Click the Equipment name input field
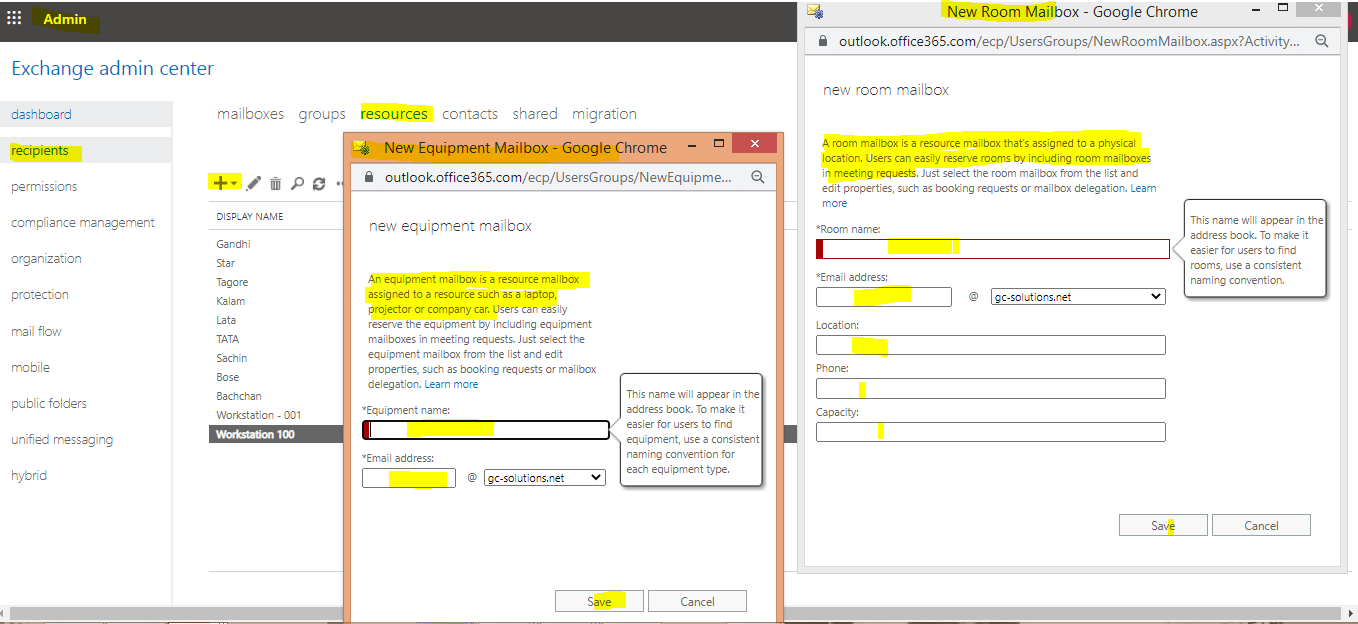The height and width of the screenshot is (624, 1358). (x=485, y=430)
